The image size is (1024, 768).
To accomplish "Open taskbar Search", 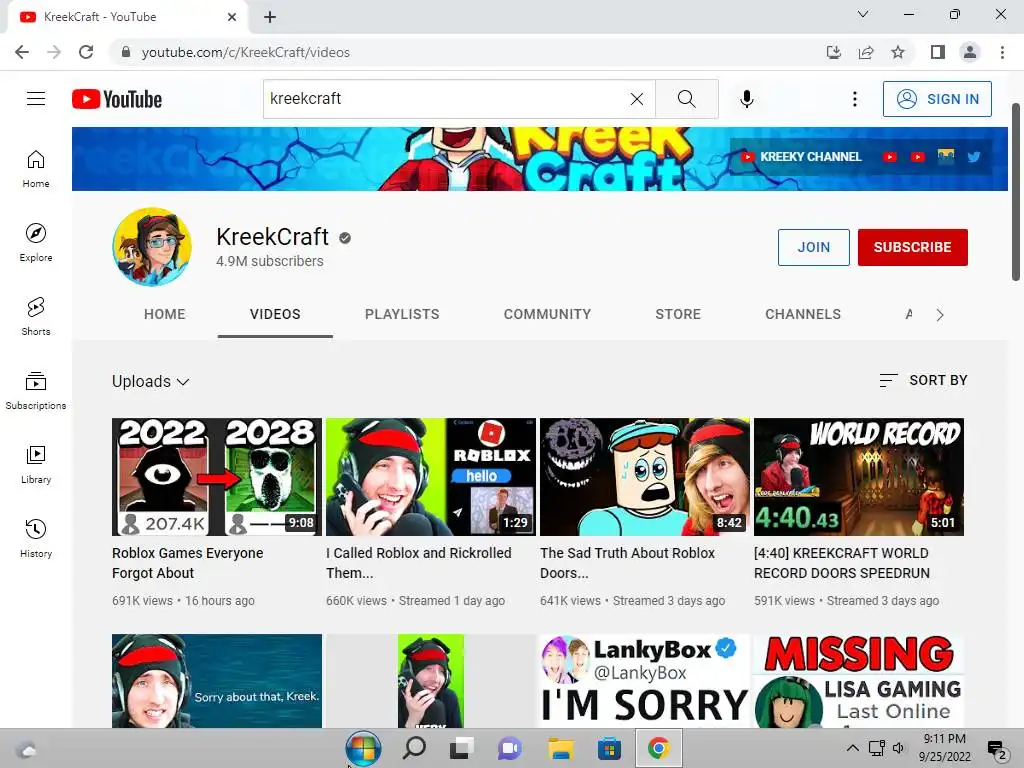I will pos(414,748).
